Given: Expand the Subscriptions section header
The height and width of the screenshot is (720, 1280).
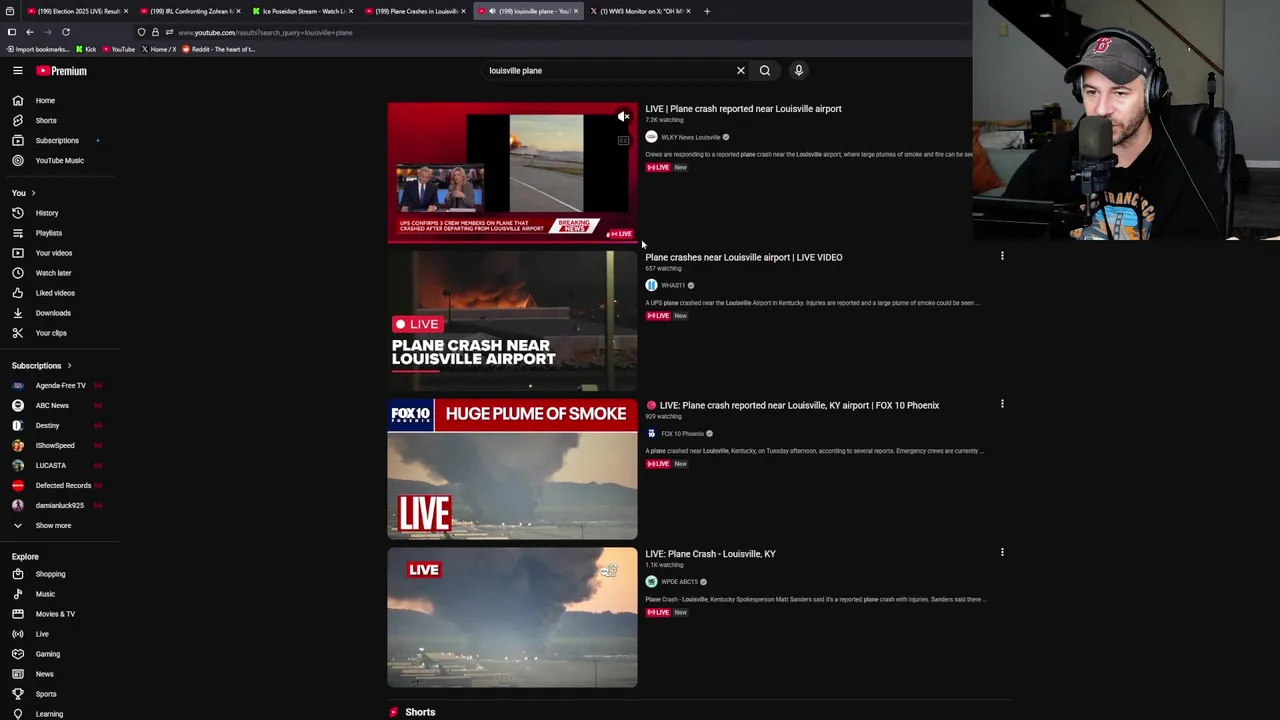Looking at the screenshot, I should click(42, 366).
